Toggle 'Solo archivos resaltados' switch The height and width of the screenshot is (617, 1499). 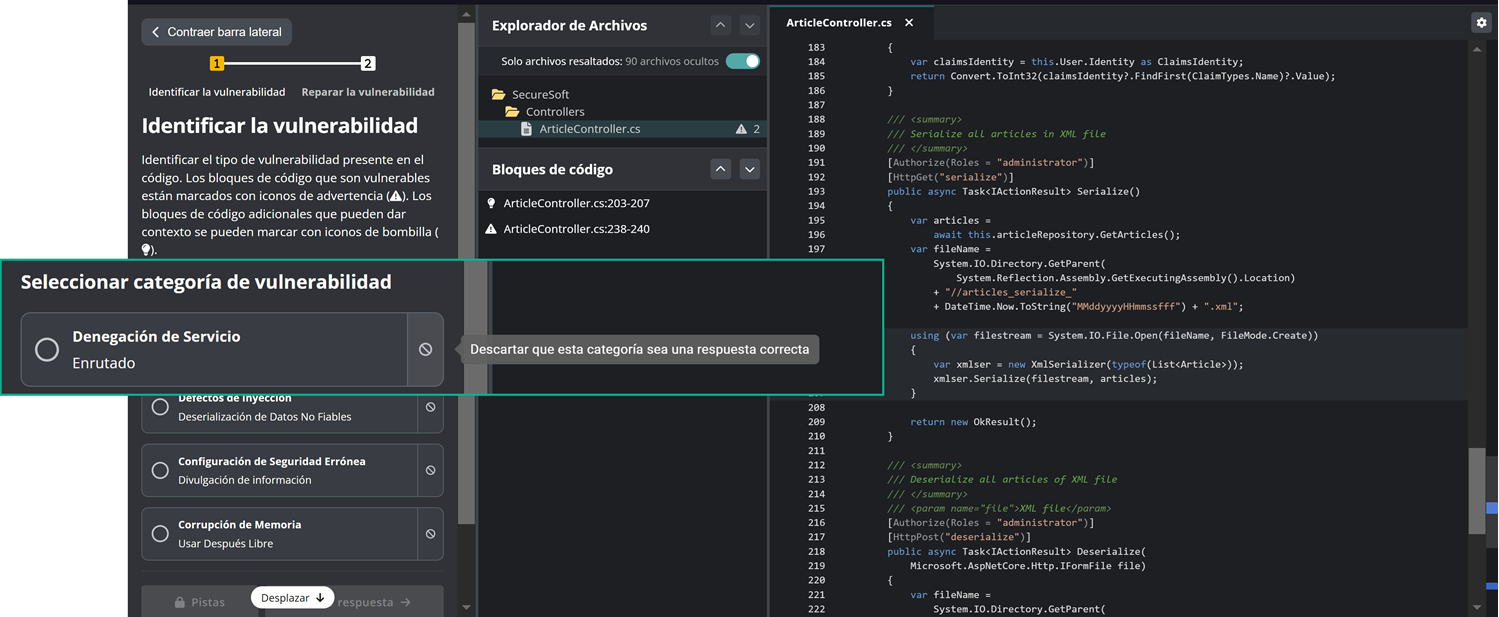[742, 61]
